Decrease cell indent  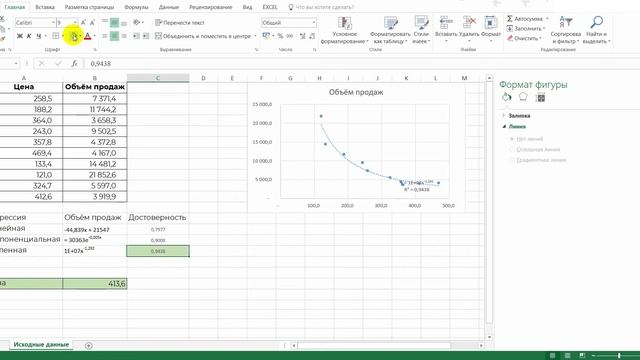136,36
